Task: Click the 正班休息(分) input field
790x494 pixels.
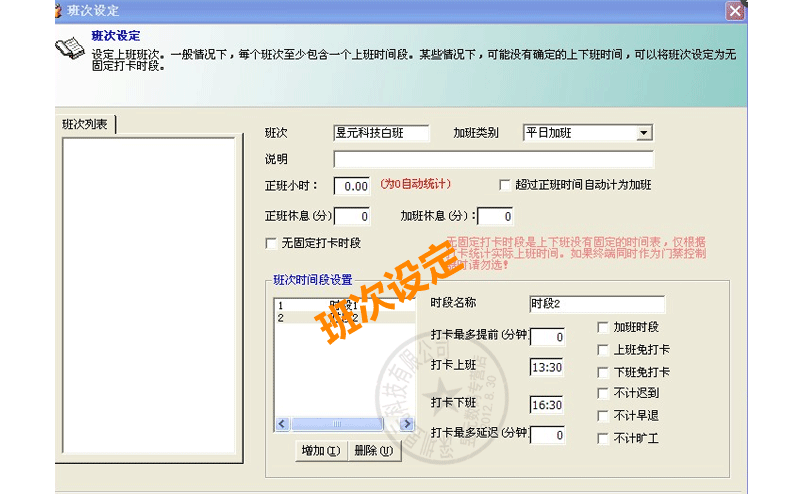Action: click(352, 216)
